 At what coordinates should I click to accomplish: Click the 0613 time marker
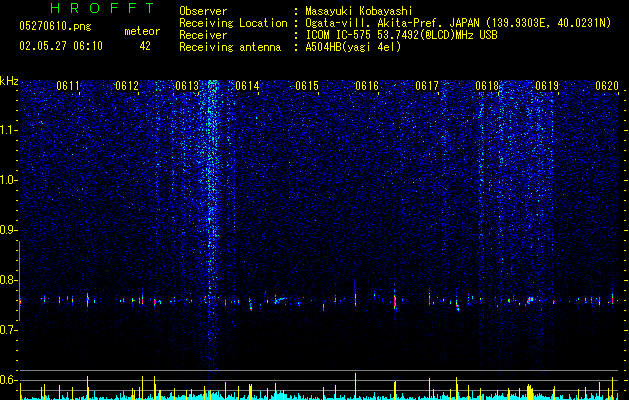(187, 86)
